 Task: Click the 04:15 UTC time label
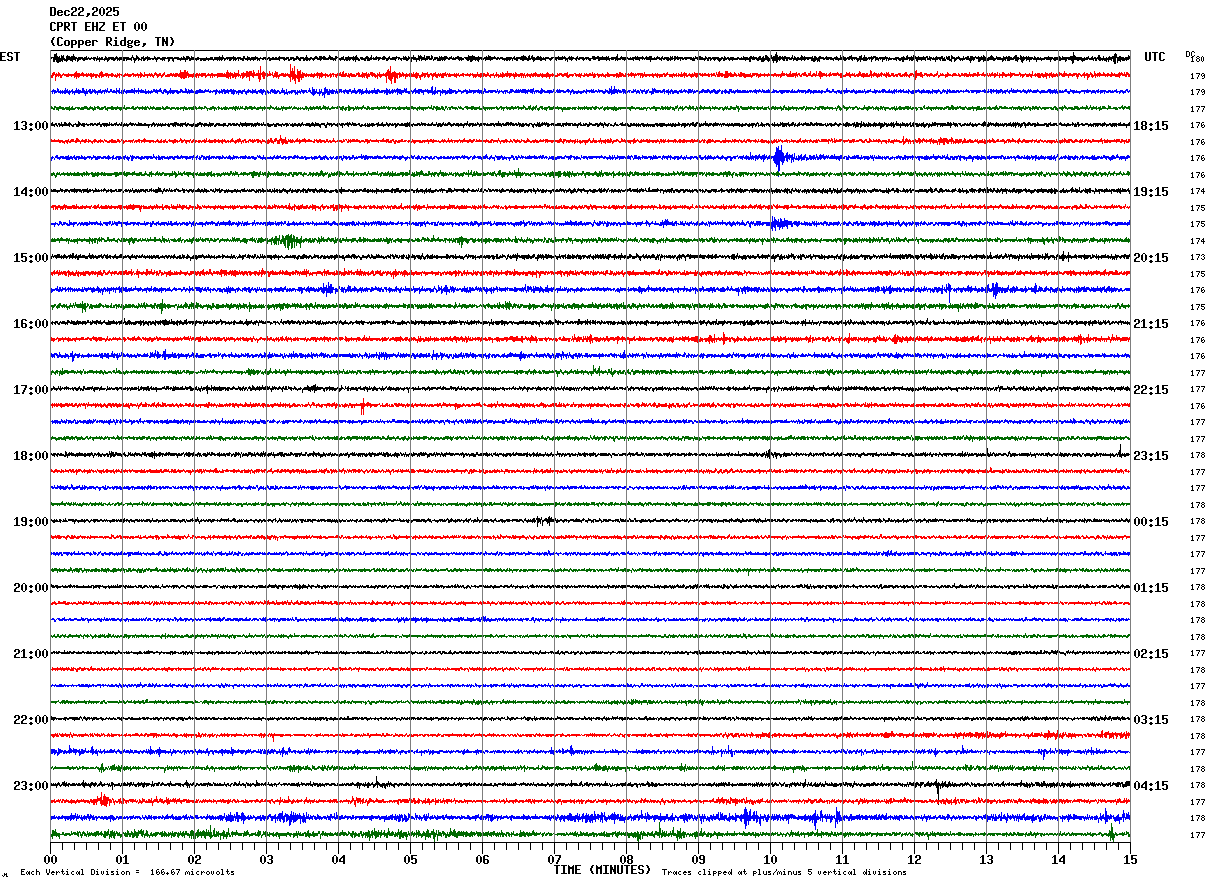[x=1151, y=785]
